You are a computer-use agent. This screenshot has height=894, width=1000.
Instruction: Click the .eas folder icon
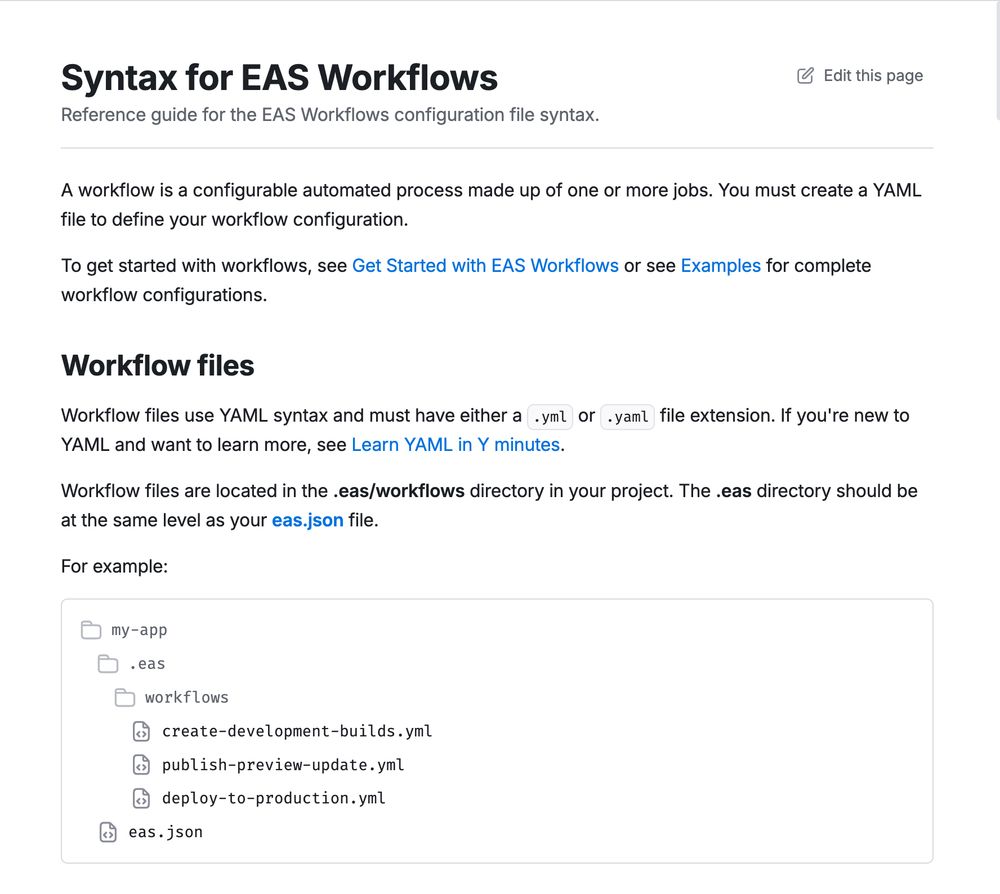coord(108,664)
